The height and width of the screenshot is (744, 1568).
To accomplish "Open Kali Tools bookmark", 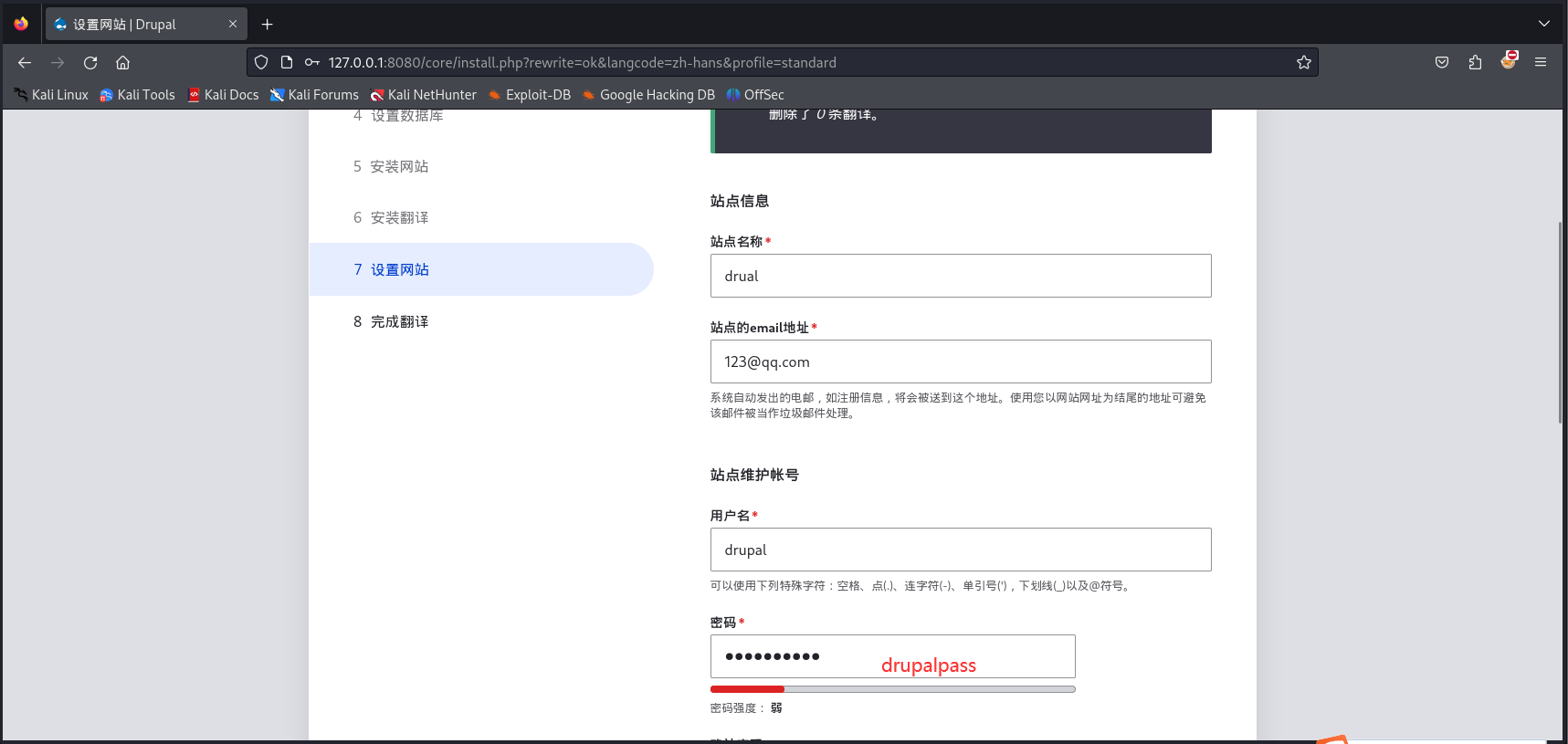I will click(137, 95).
